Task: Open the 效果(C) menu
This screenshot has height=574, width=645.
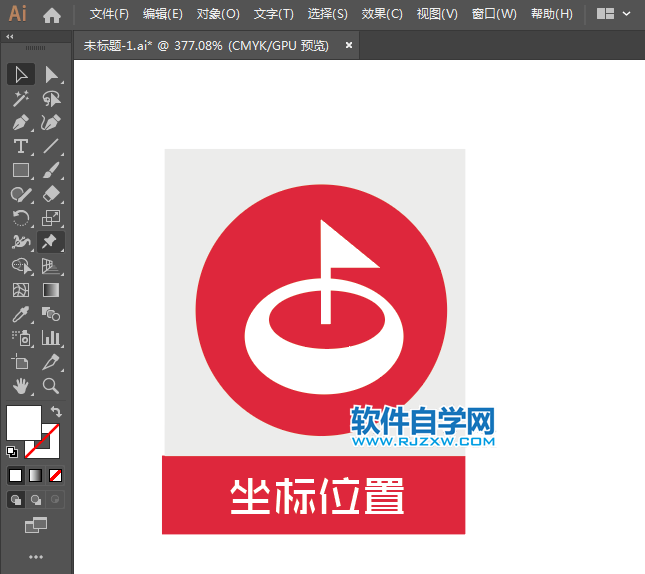Action: point(381,14)
